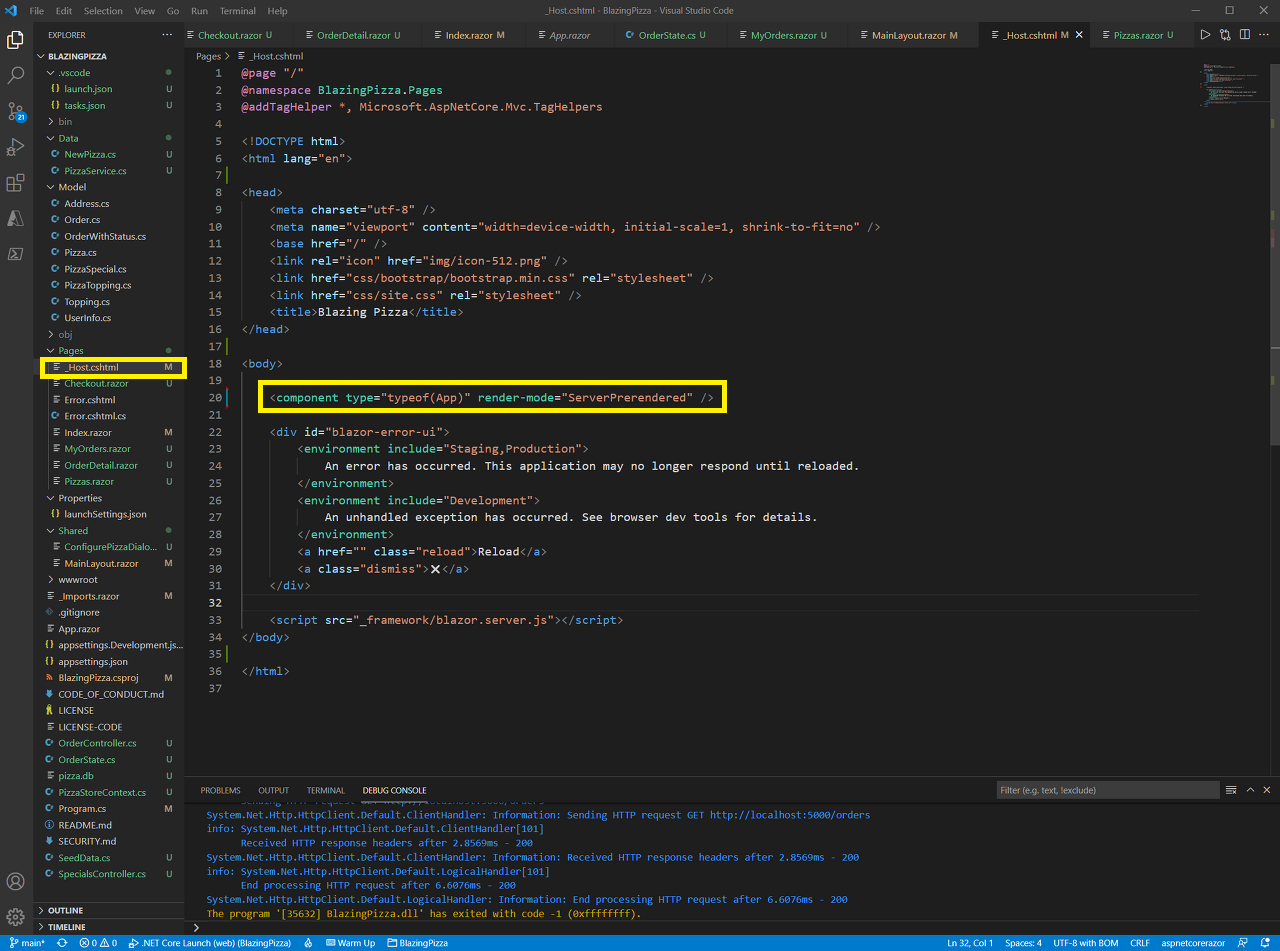Switch to the PROBLEMS panel tab
Screen dimensions: 1280x951
click(x=220, y=790)
